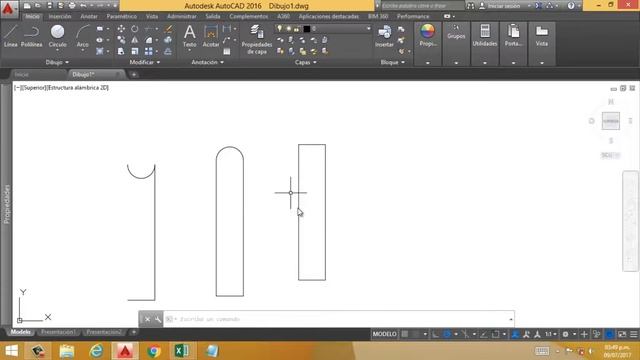Screen dimensions: 640x360
Task: Select the Polilínea tool
Action: (31, 36)
